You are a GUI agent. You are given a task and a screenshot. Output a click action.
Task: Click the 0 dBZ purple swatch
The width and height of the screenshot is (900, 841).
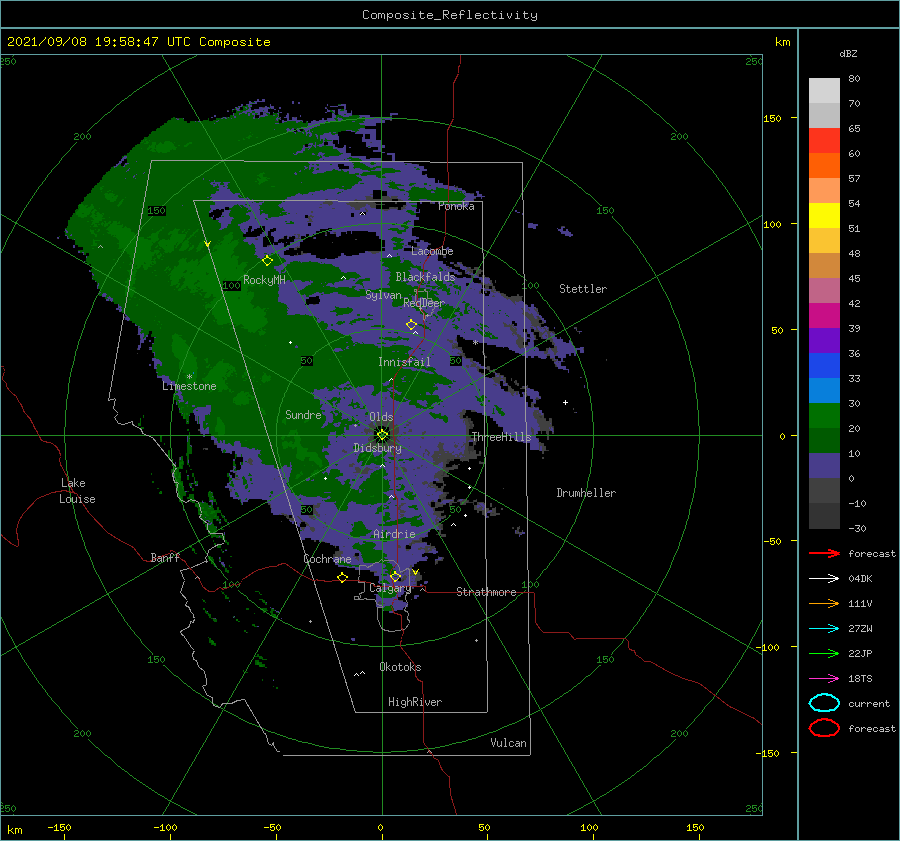click(824, 466)
